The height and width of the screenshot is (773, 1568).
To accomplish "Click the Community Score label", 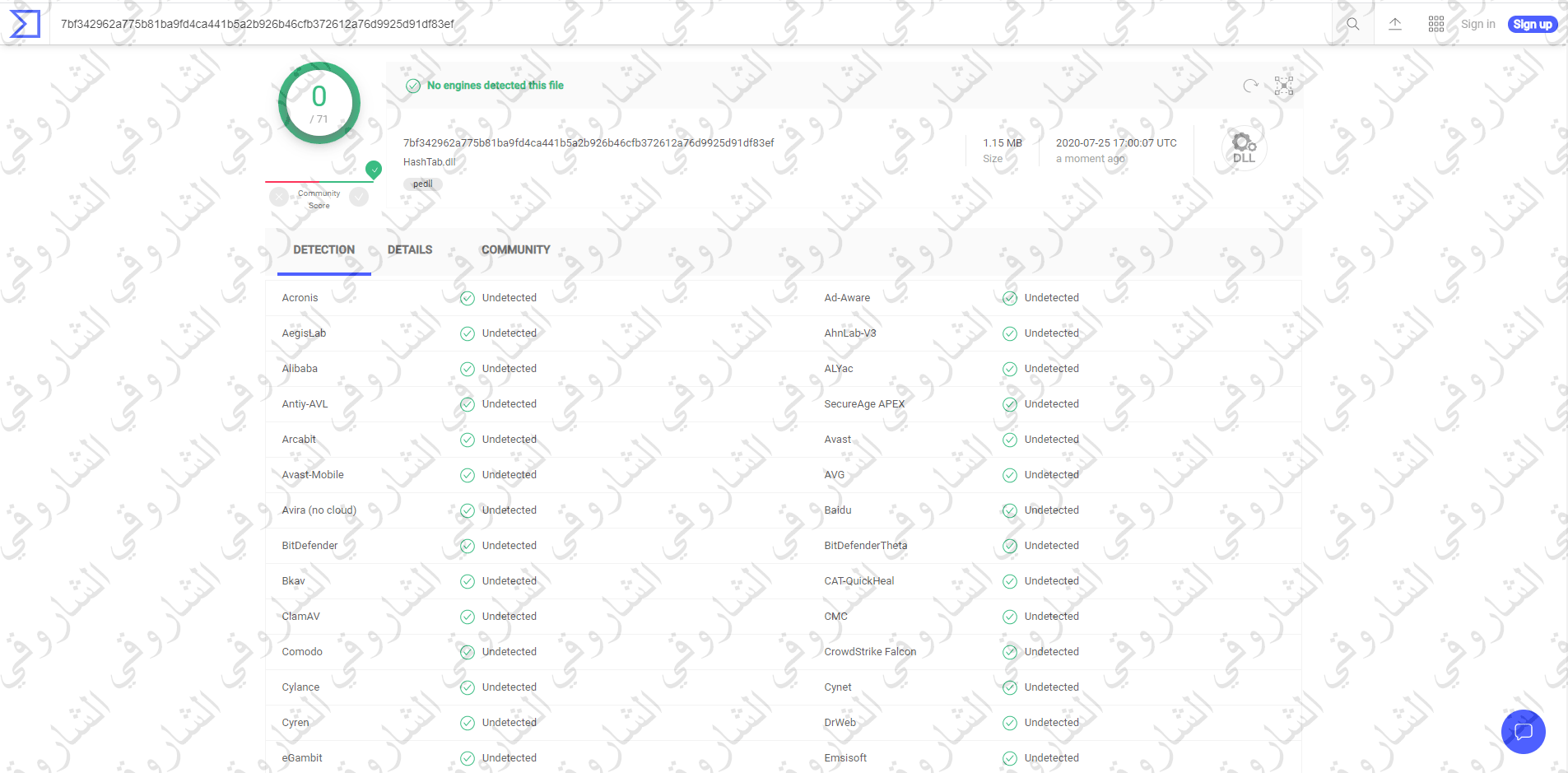I will pos(319,199).
